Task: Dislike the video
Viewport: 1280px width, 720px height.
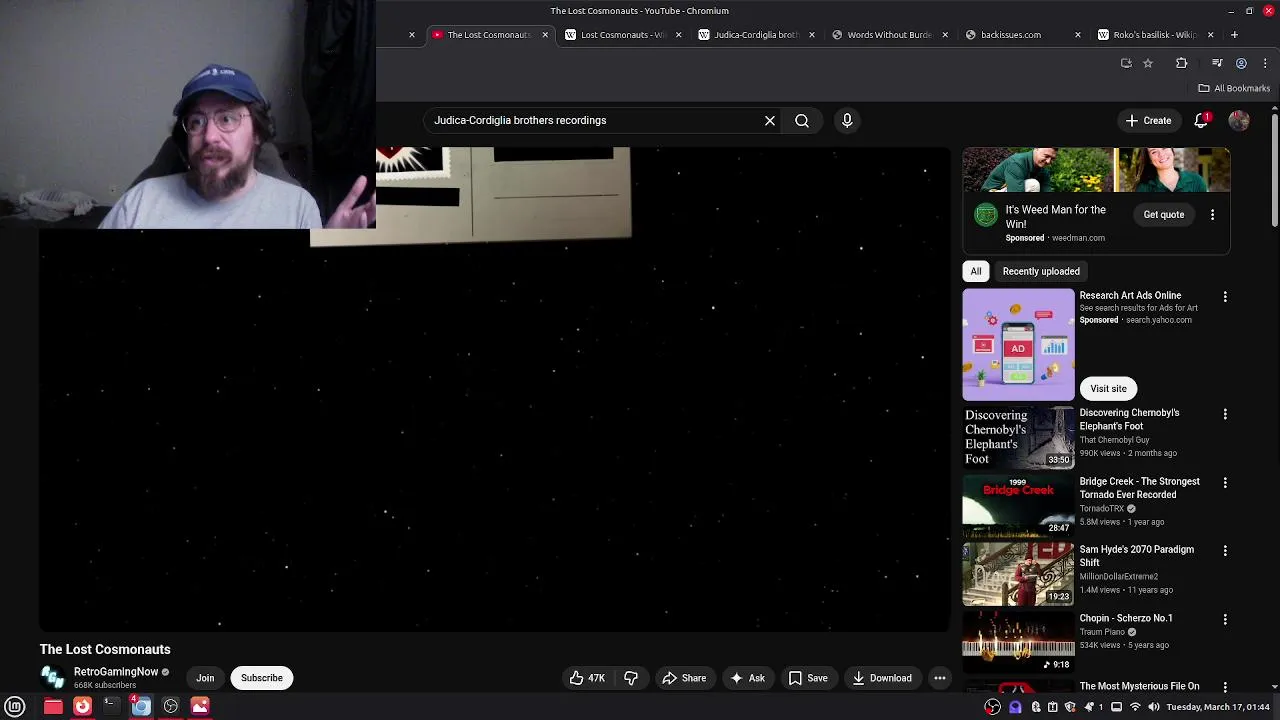Action: point(631,678)
